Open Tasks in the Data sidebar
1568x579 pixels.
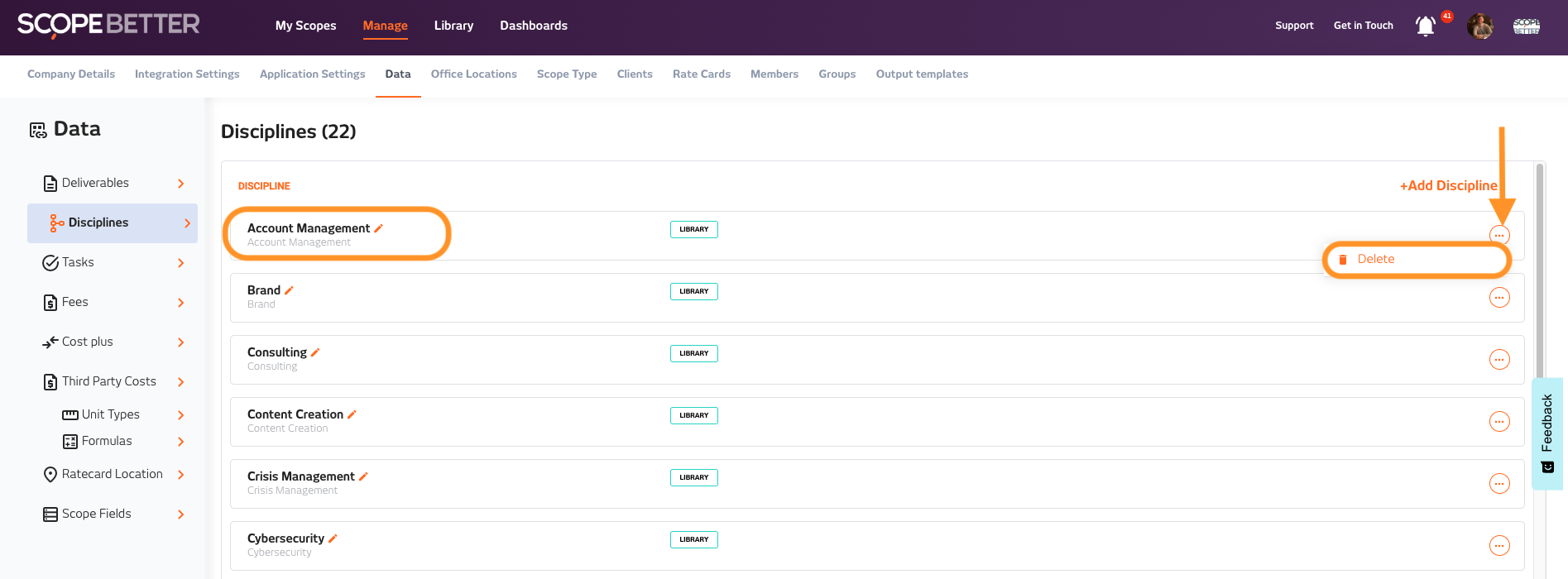(x=79, y=263)
